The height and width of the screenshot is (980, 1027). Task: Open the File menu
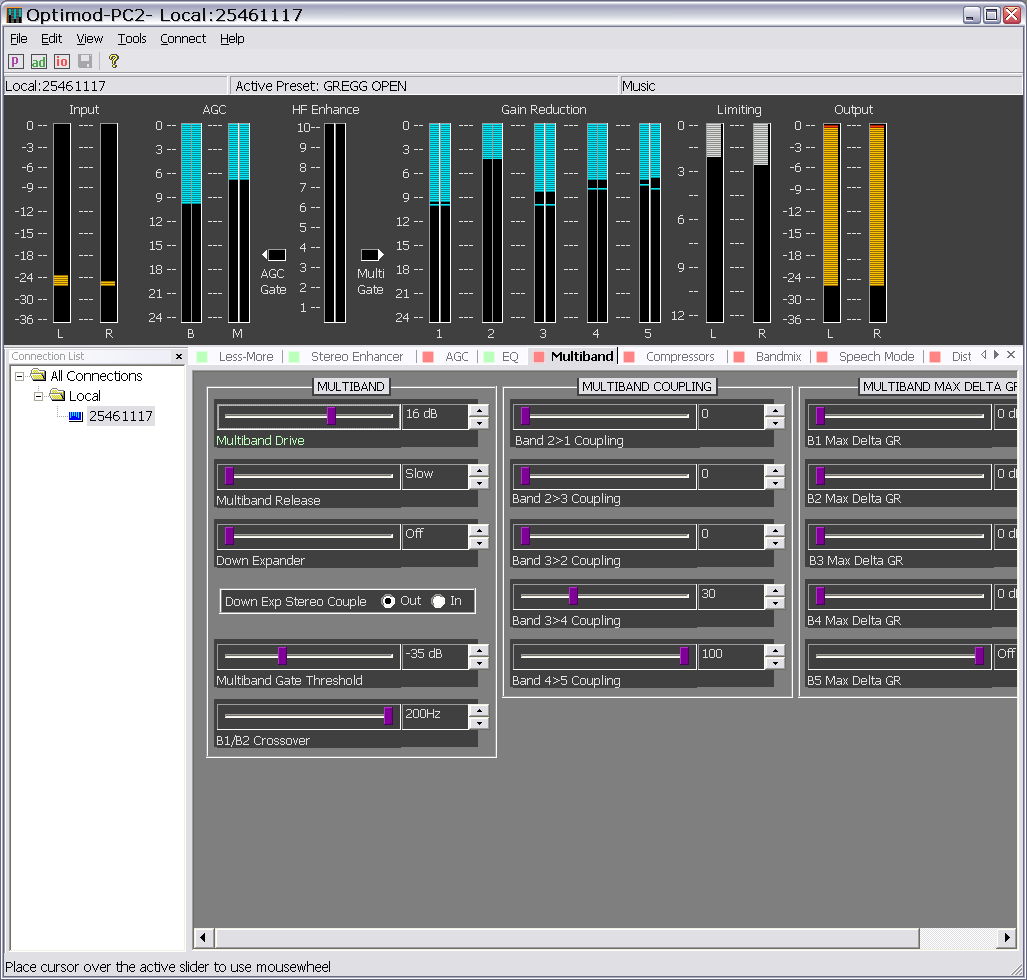click(18, 39)
